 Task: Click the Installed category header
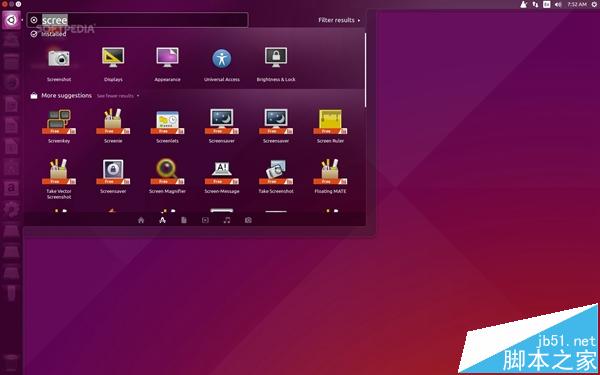point(48,34)
